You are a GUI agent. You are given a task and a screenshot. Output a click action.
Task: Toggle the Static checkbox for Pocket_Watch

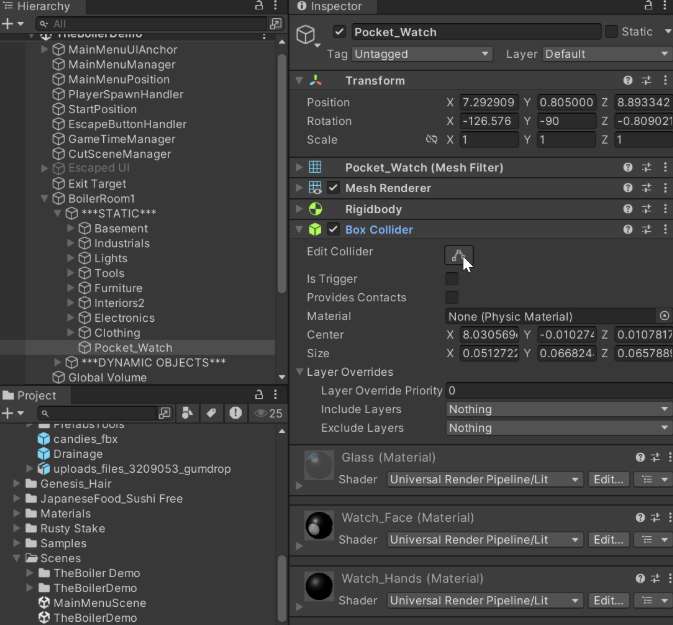pos(611,32)
